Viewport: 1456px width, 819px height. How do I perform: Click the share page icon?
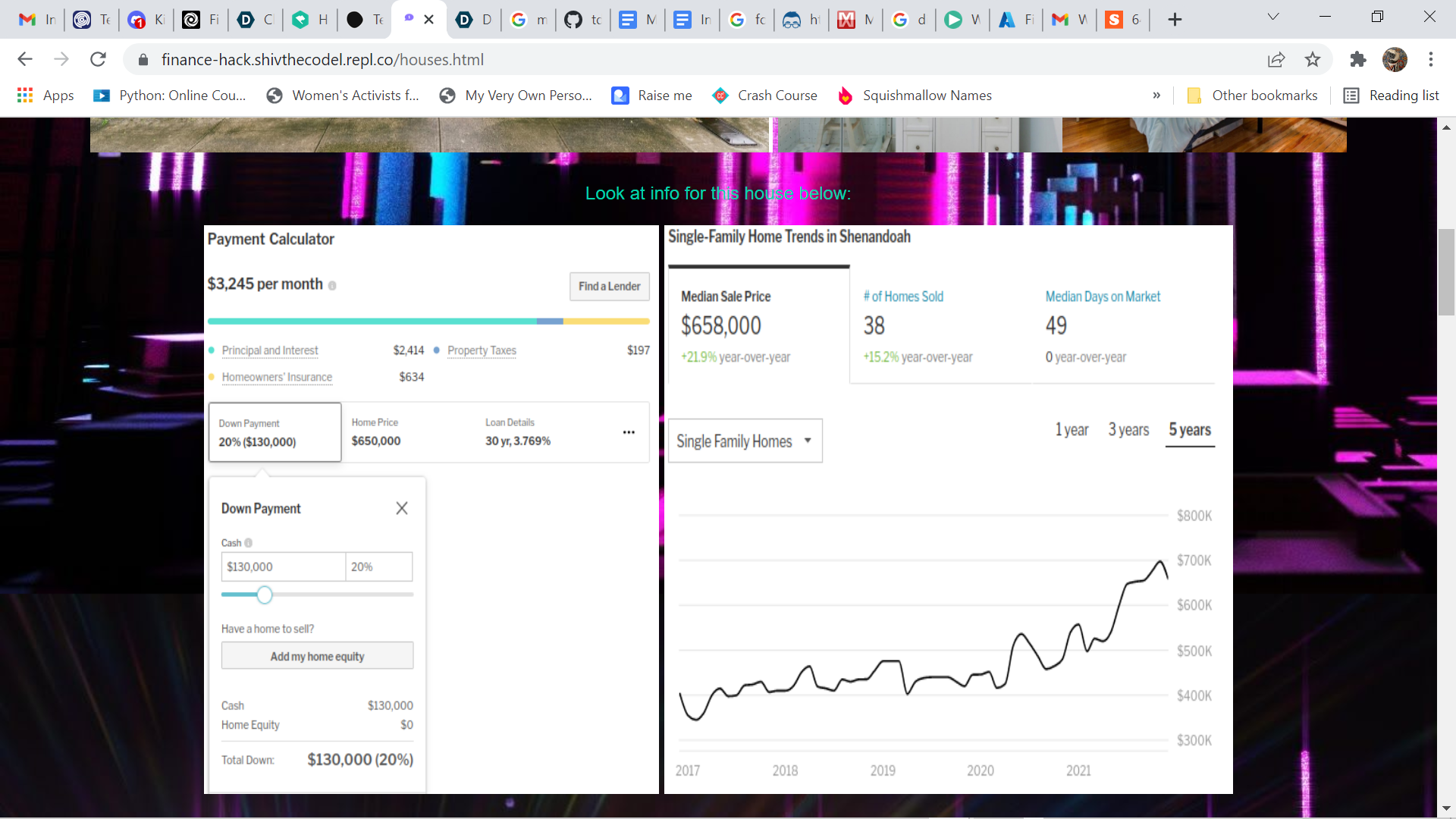pyautogui.click(x=1276, y=59)
